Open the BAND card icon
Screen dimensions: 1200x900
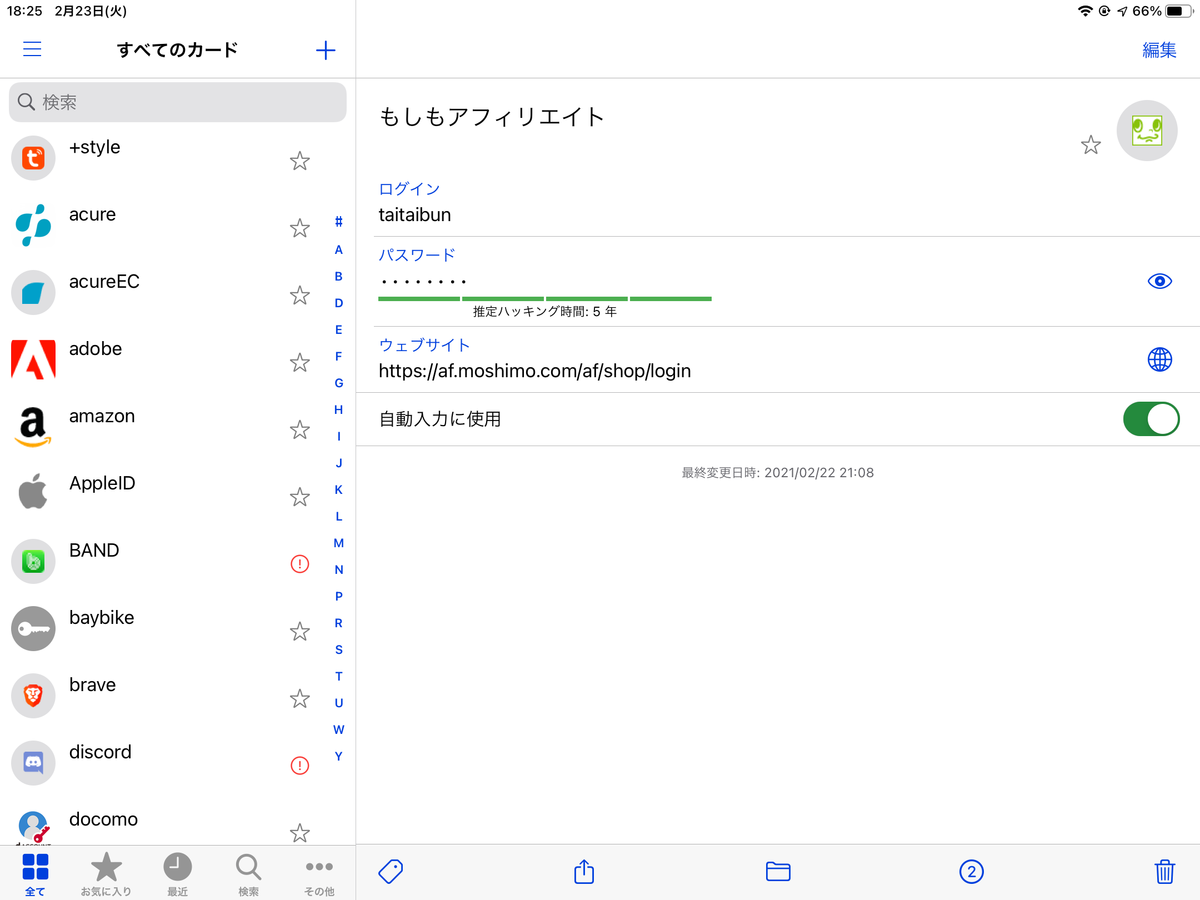click(x=33, y=562)
